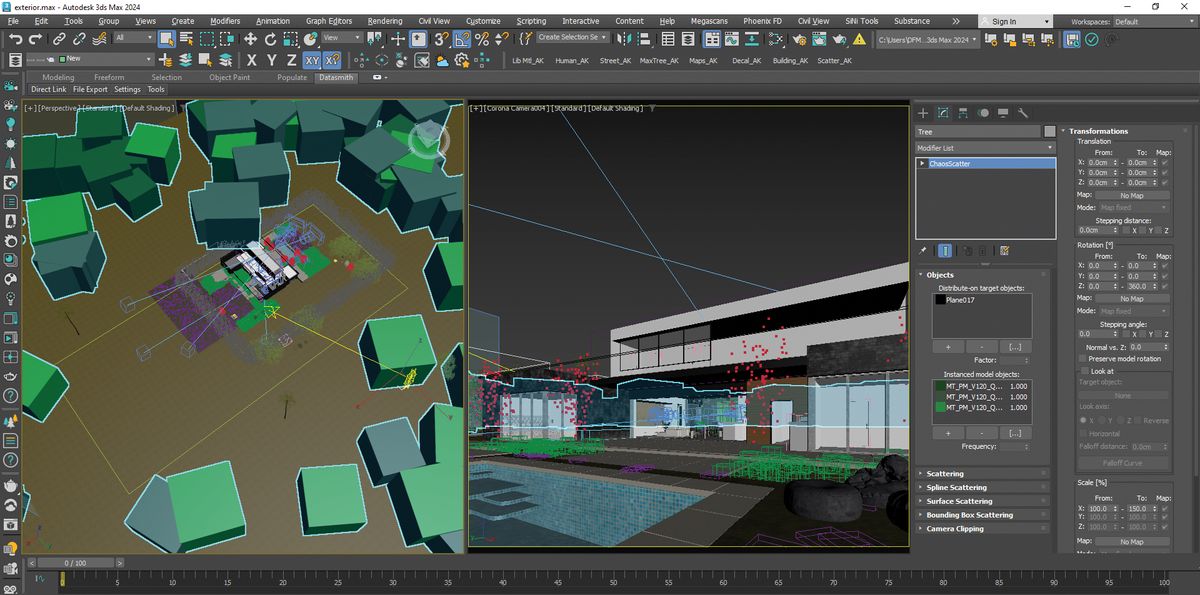Open the Modifier List dropdown
This screenshot has height=595, width=1200.
pyautogui.click(x=985, y=147)
